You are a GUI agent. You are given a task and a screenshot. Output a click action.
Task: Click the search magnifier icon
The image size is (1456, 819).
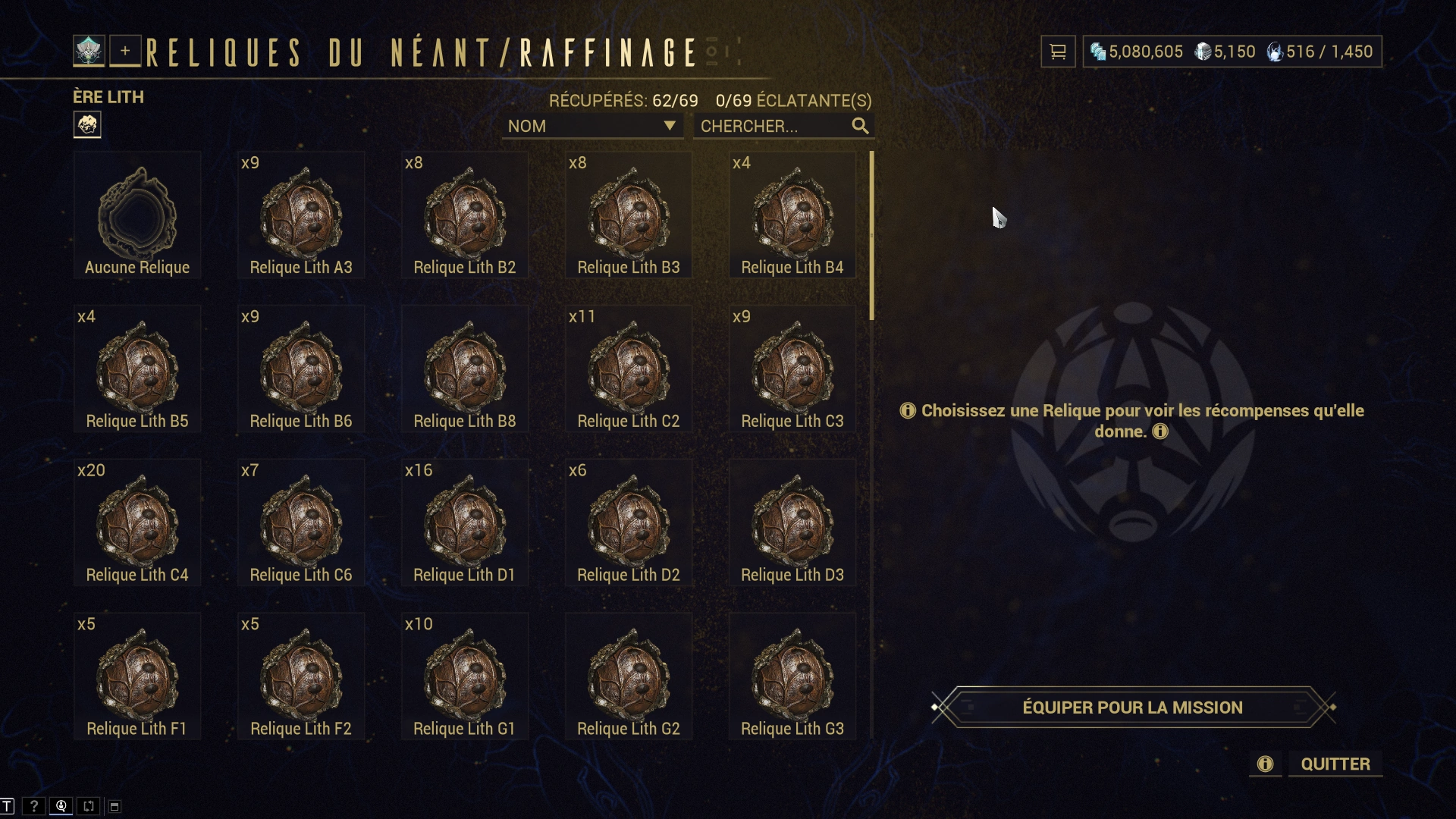coord(860,126)
